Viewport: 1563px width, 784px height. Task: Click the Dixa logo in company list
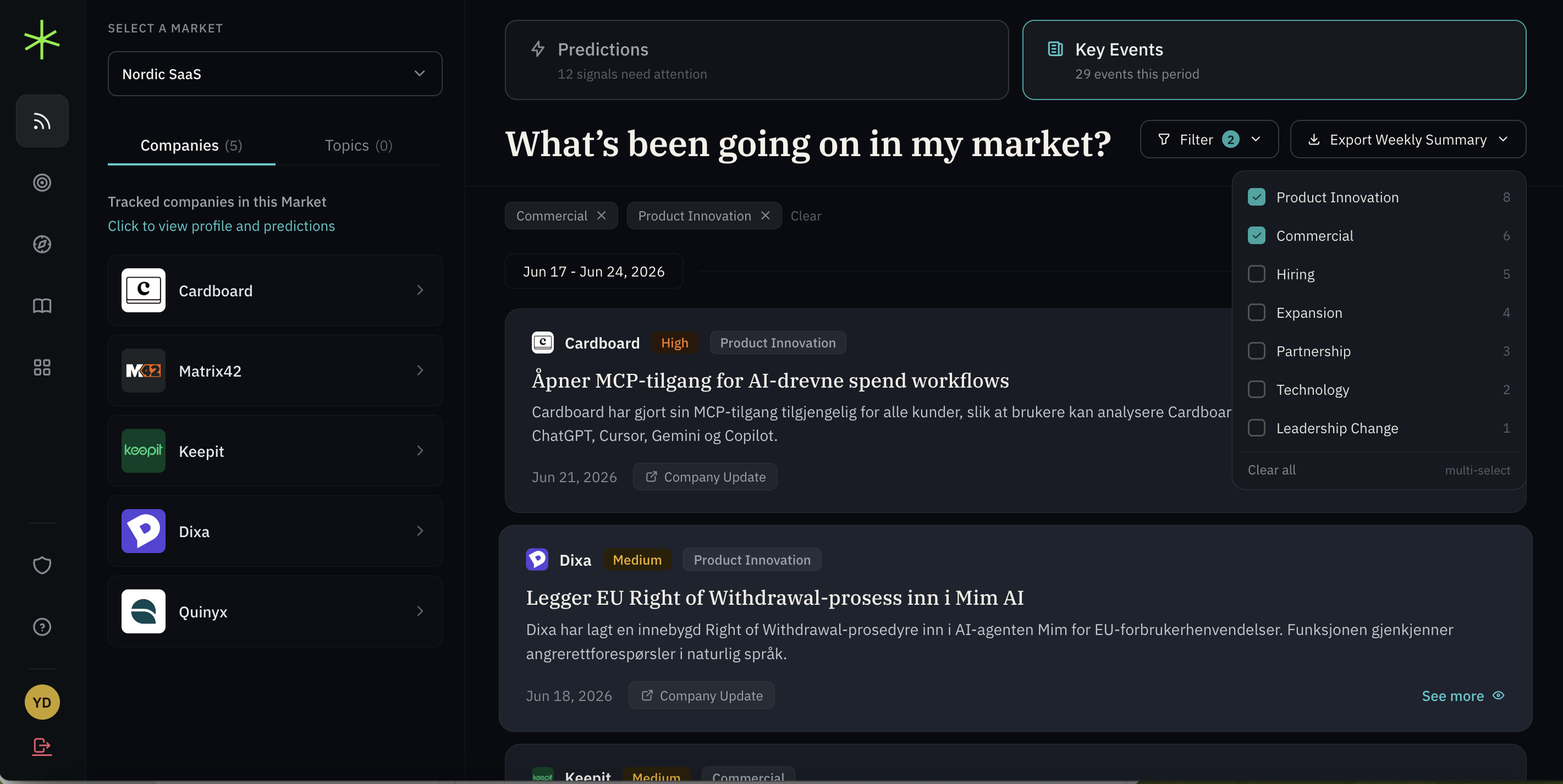pos(143,531)
